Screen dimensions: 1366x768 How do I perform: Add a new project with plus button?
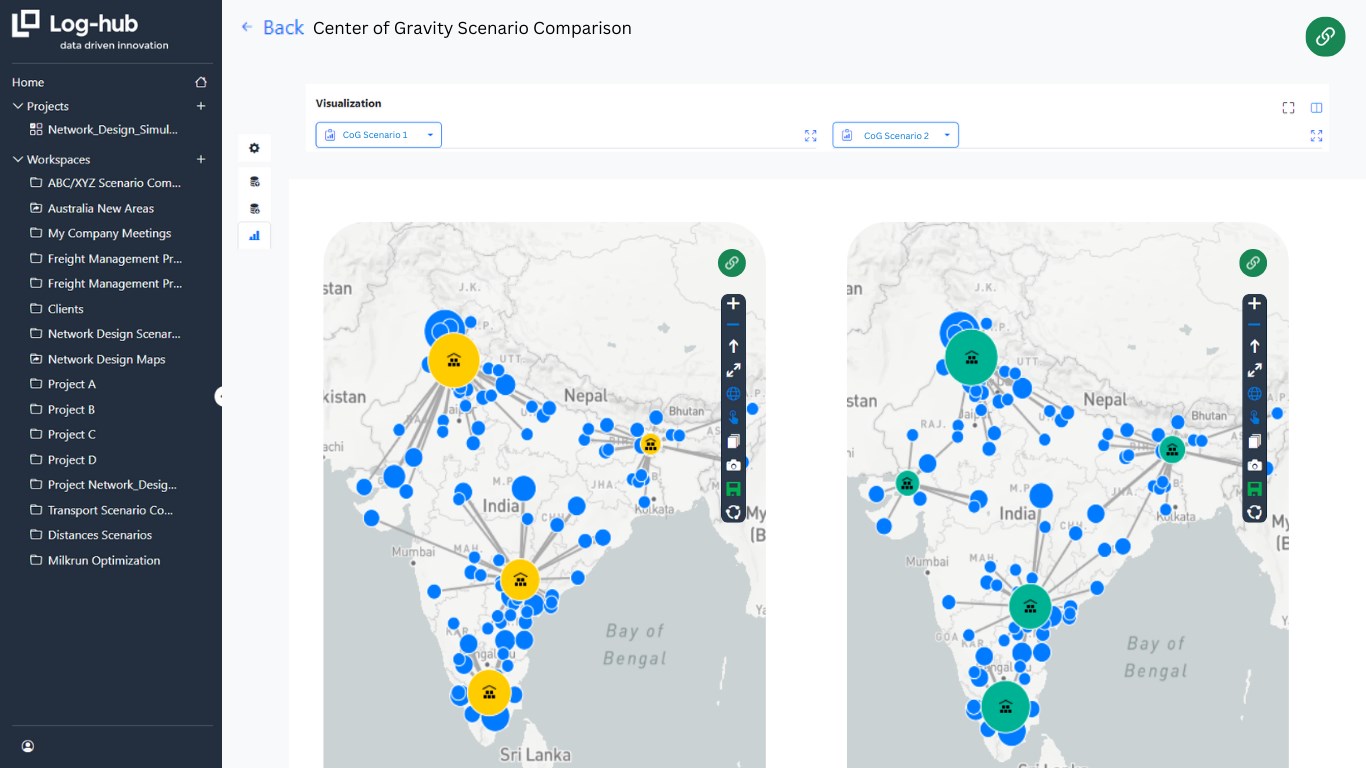pyautogui.click(x=201, y=106)
